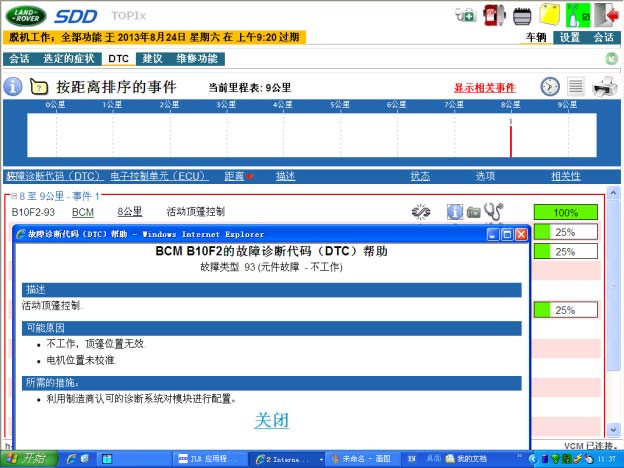Open Internet Explorer from quick launch

coord(72,459)
